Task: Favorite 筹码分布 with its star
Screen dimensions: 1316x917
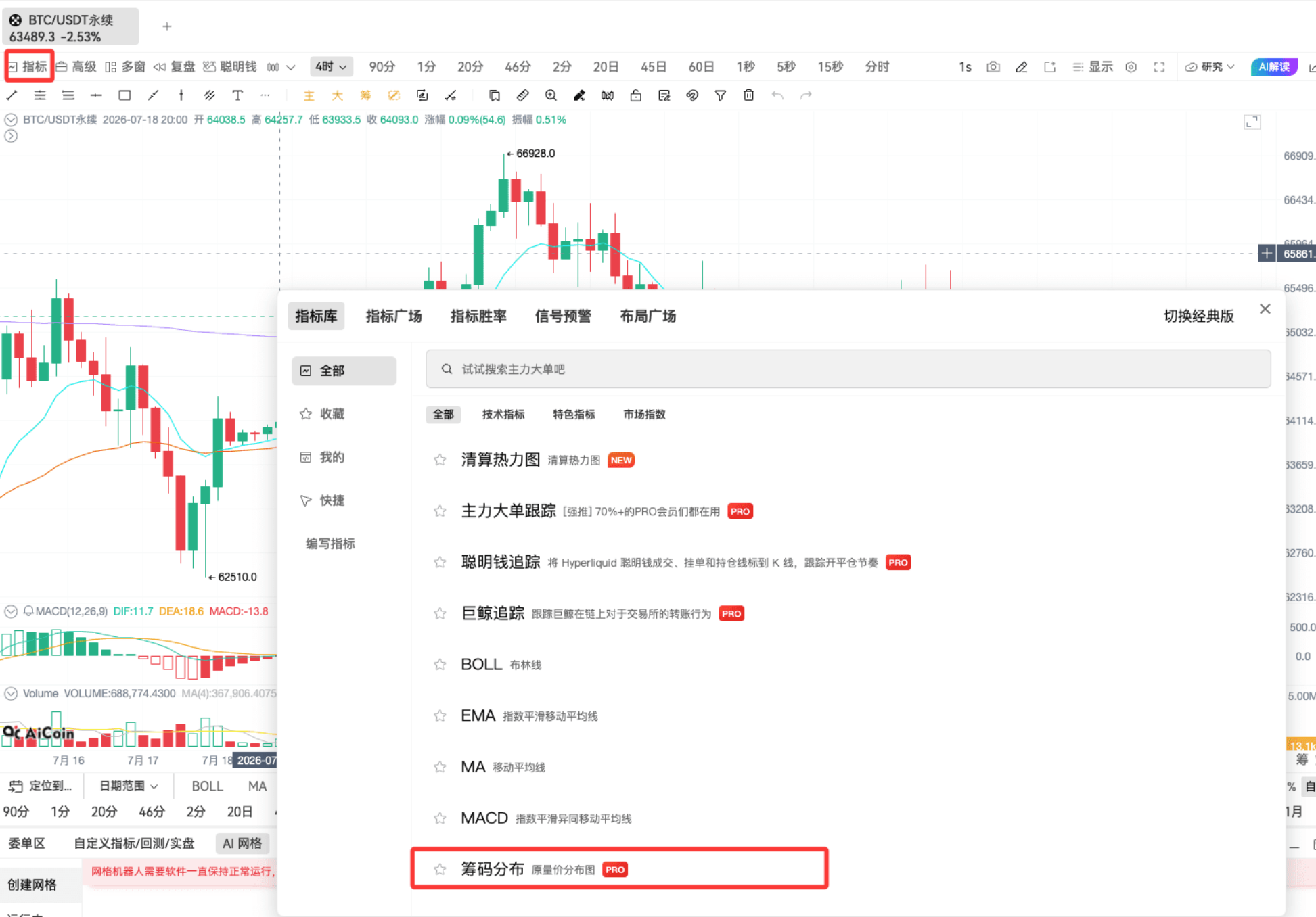Action: 440,870
